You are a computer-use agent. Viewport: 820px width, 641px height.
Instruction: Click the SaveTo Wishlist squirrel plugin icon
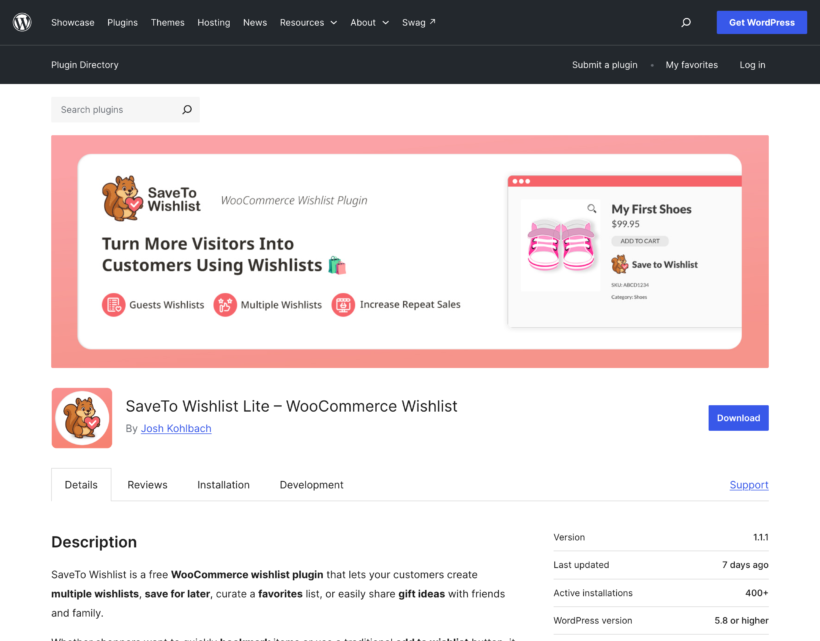coord(82,418)
